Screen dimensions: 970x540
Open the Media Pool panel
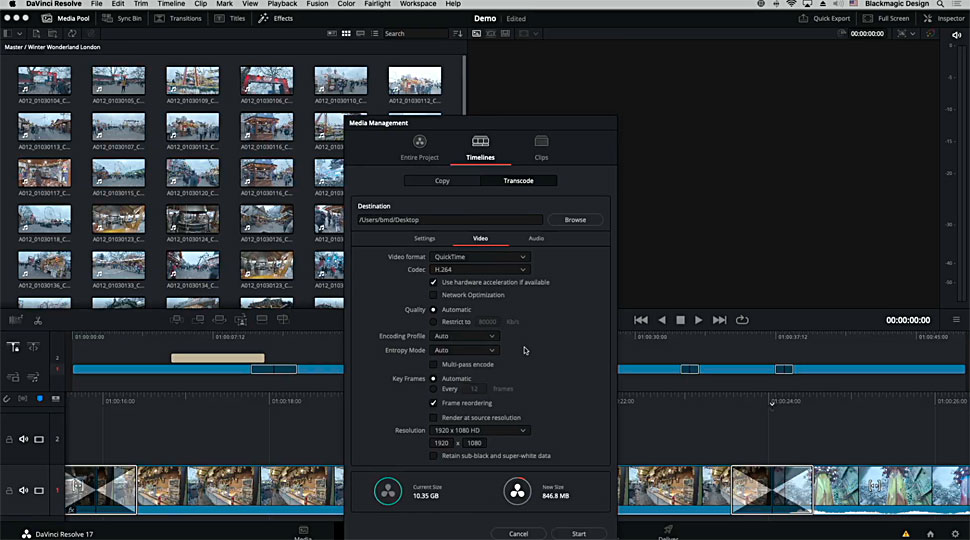tap(66, 18)
